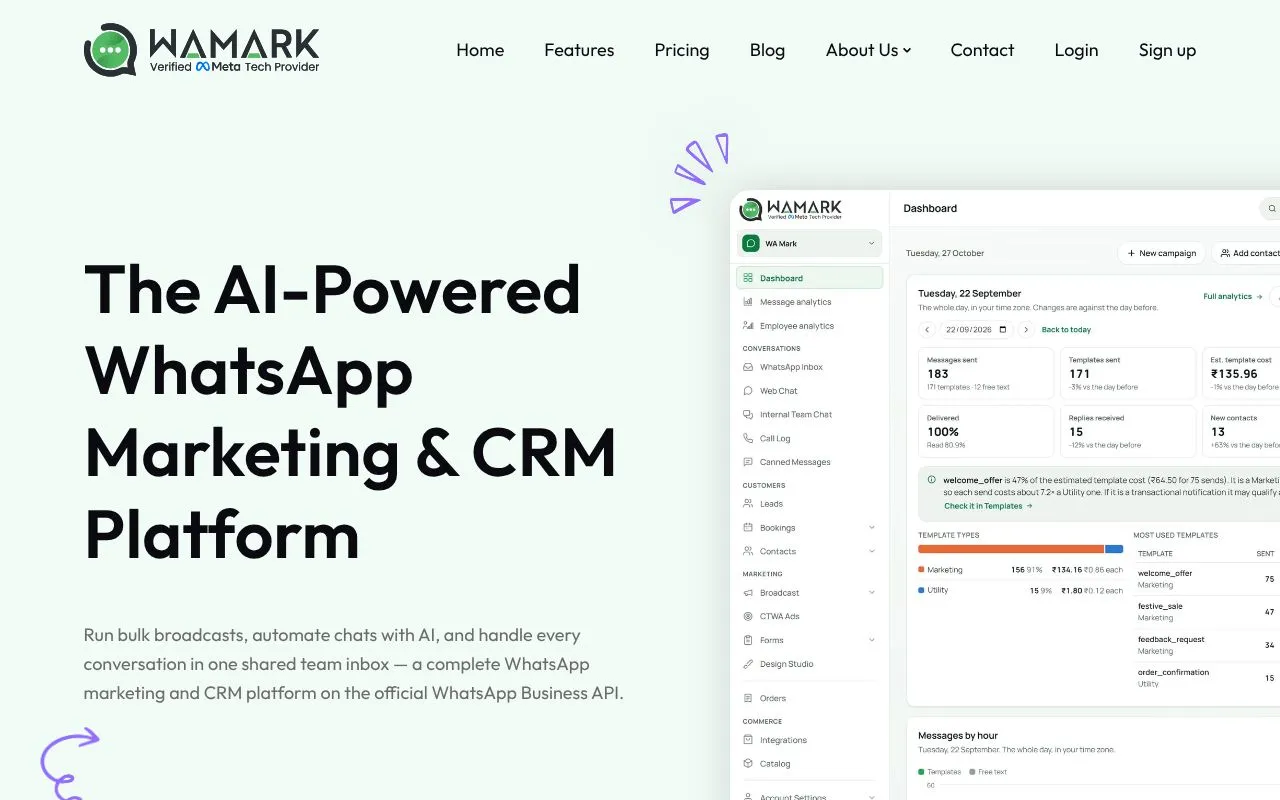Click the WhatsApp Inbox envelope icon

[x=748, y=367]
